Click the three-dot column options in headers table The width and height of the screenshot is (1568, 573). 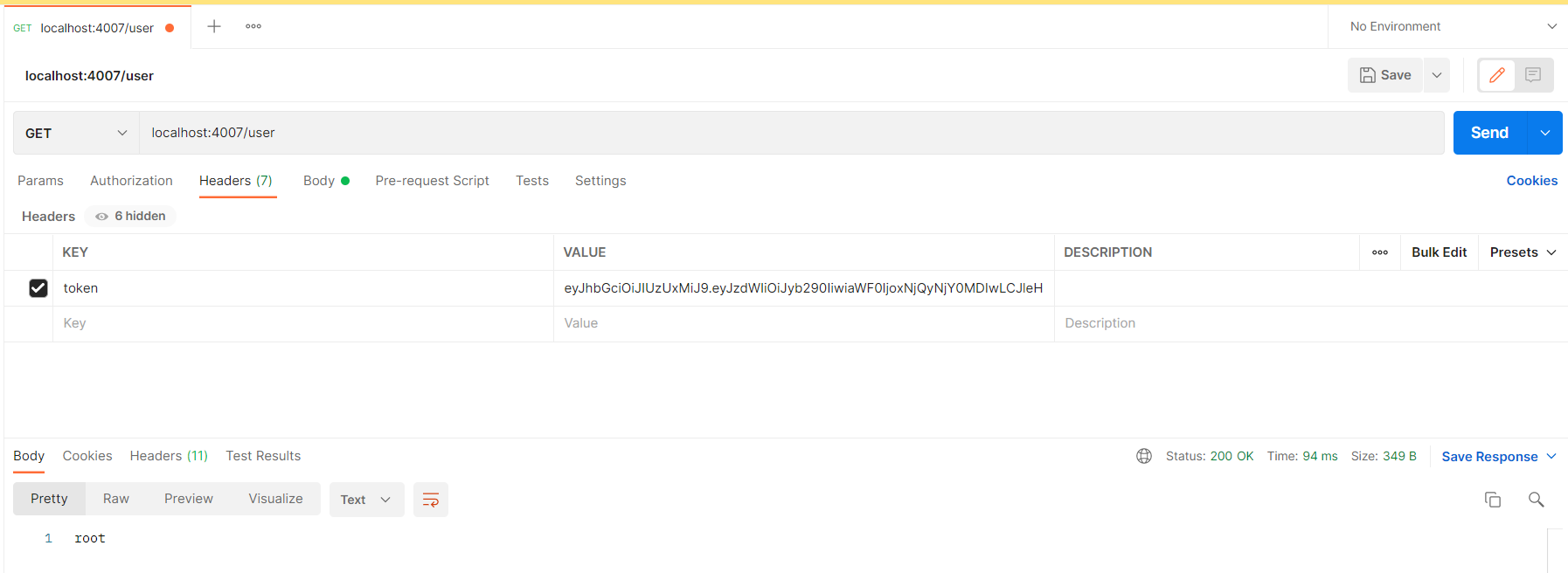[1380, 252]
